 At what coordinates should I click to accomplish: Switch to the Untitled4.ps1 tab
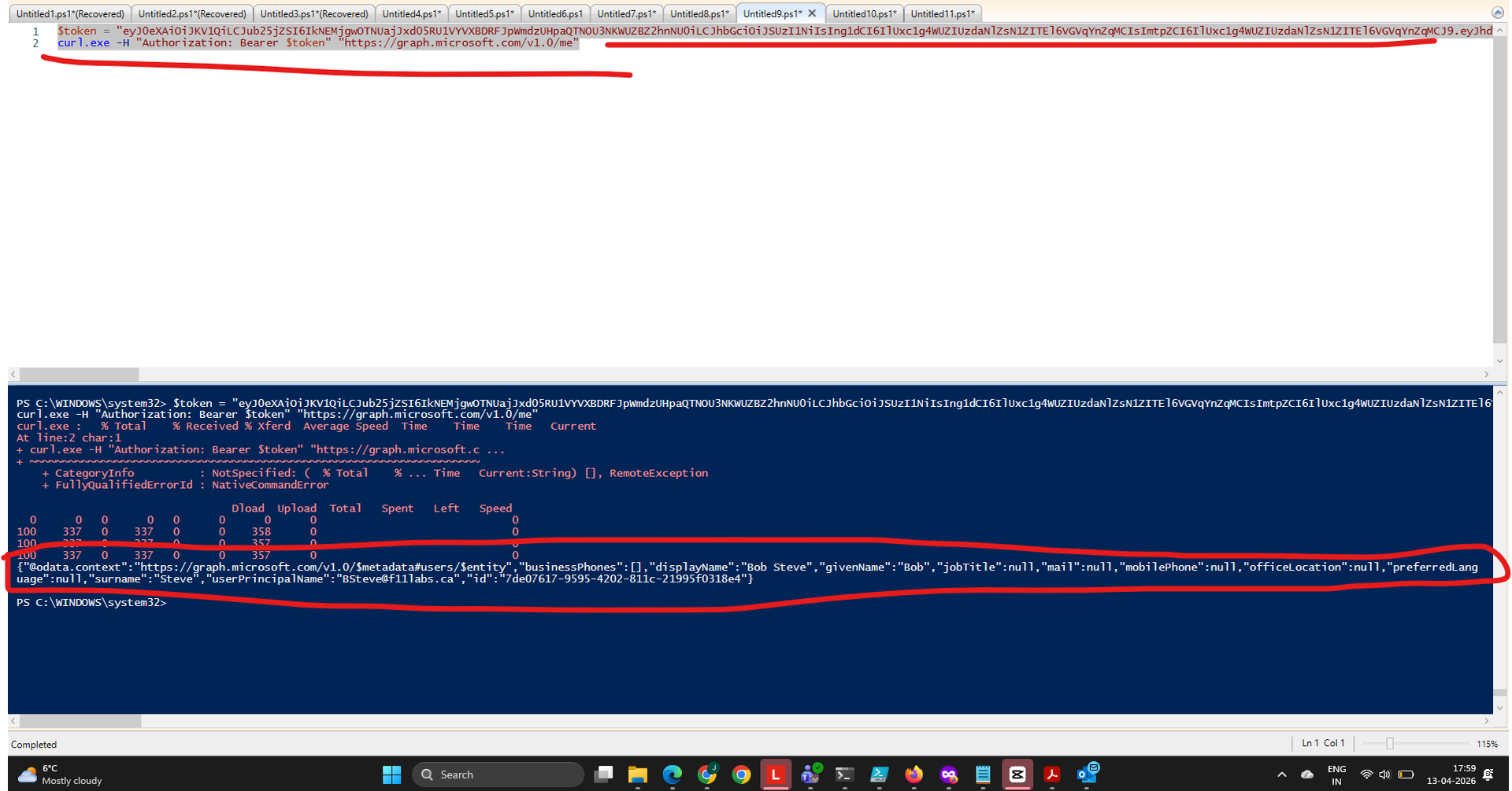411,14
